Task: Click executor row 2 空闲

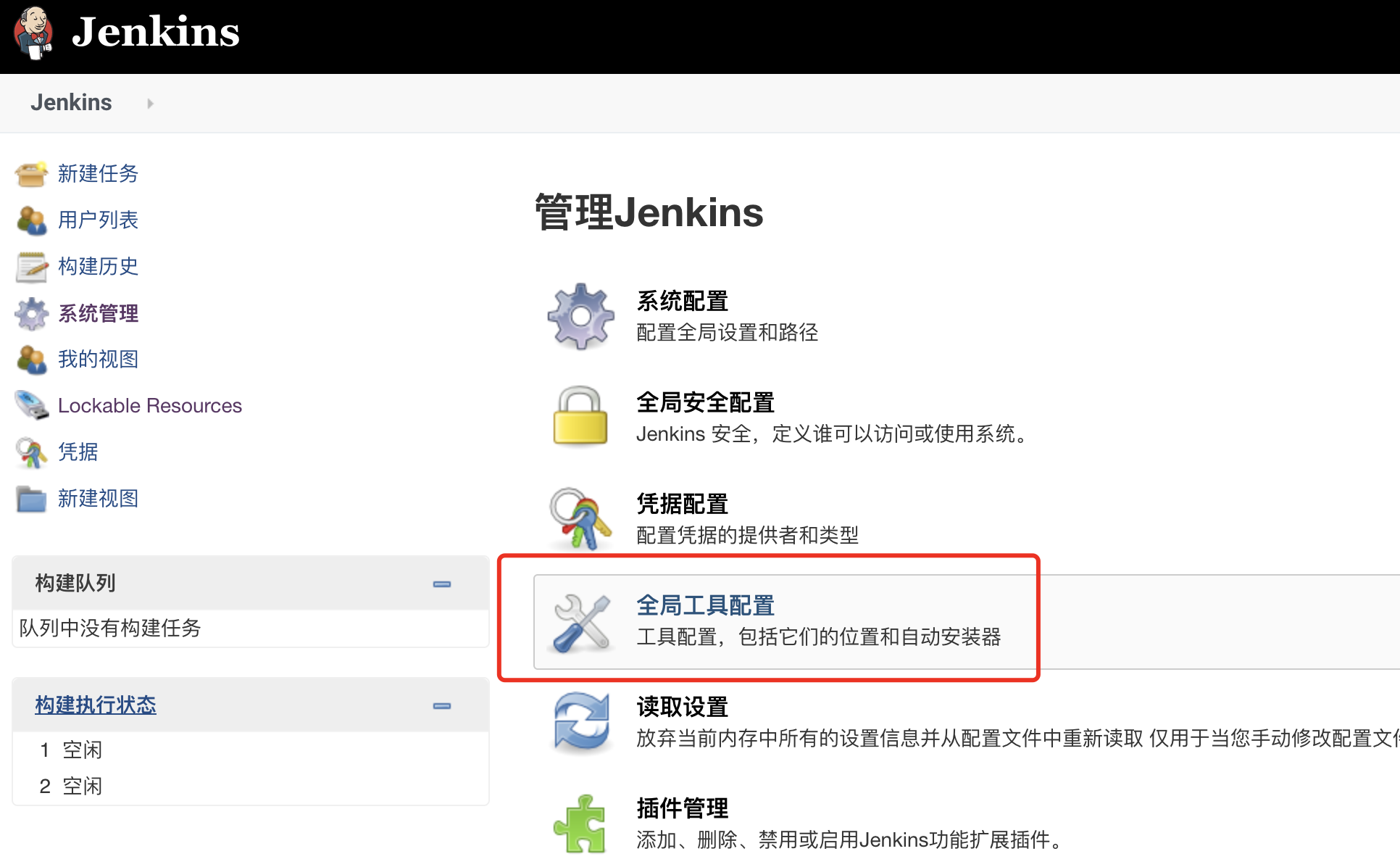Action: click(71, 786)
